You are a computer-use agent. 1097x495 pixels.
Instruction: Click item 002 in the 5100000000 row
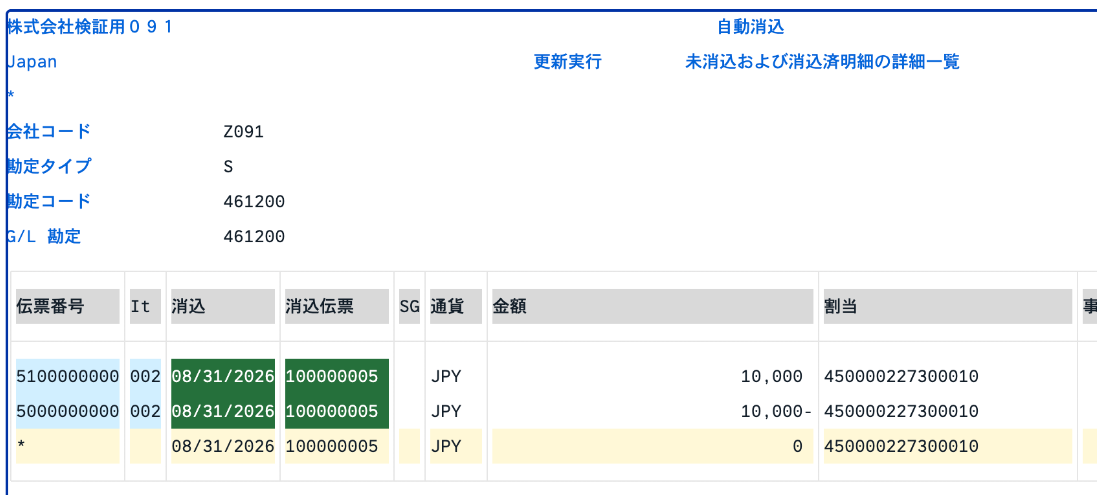point(145,377)
